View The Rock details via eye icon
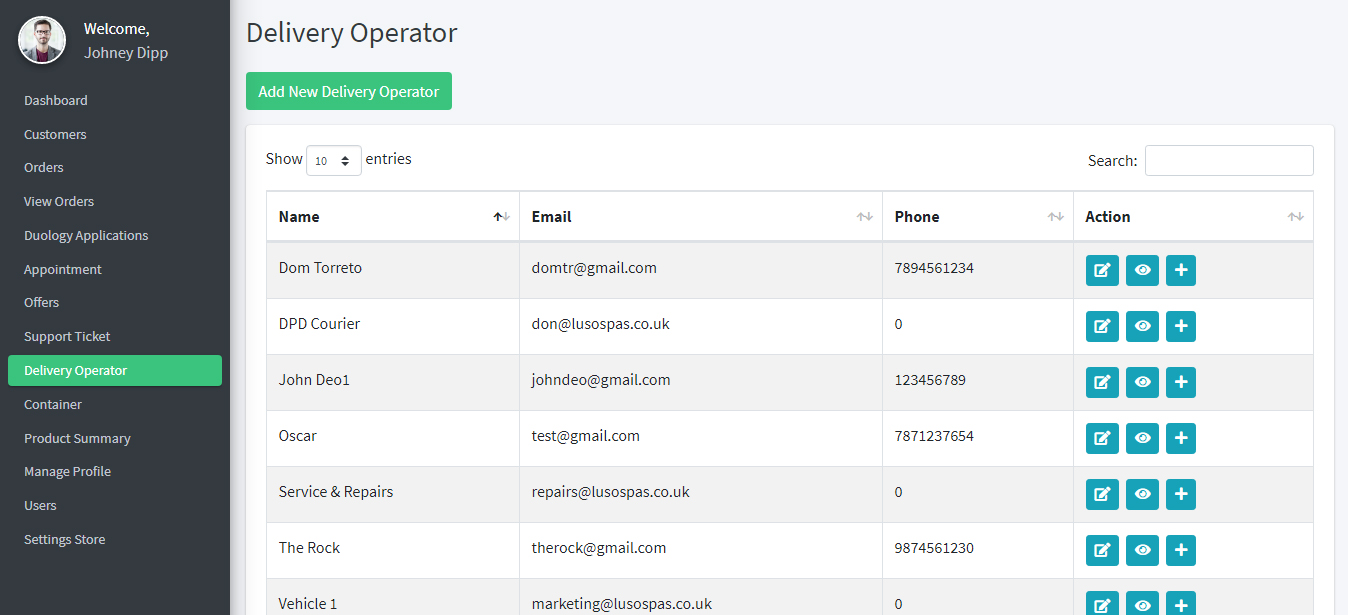The width and height of the screenshot is (1348, 615). (x=1142, y=550)
